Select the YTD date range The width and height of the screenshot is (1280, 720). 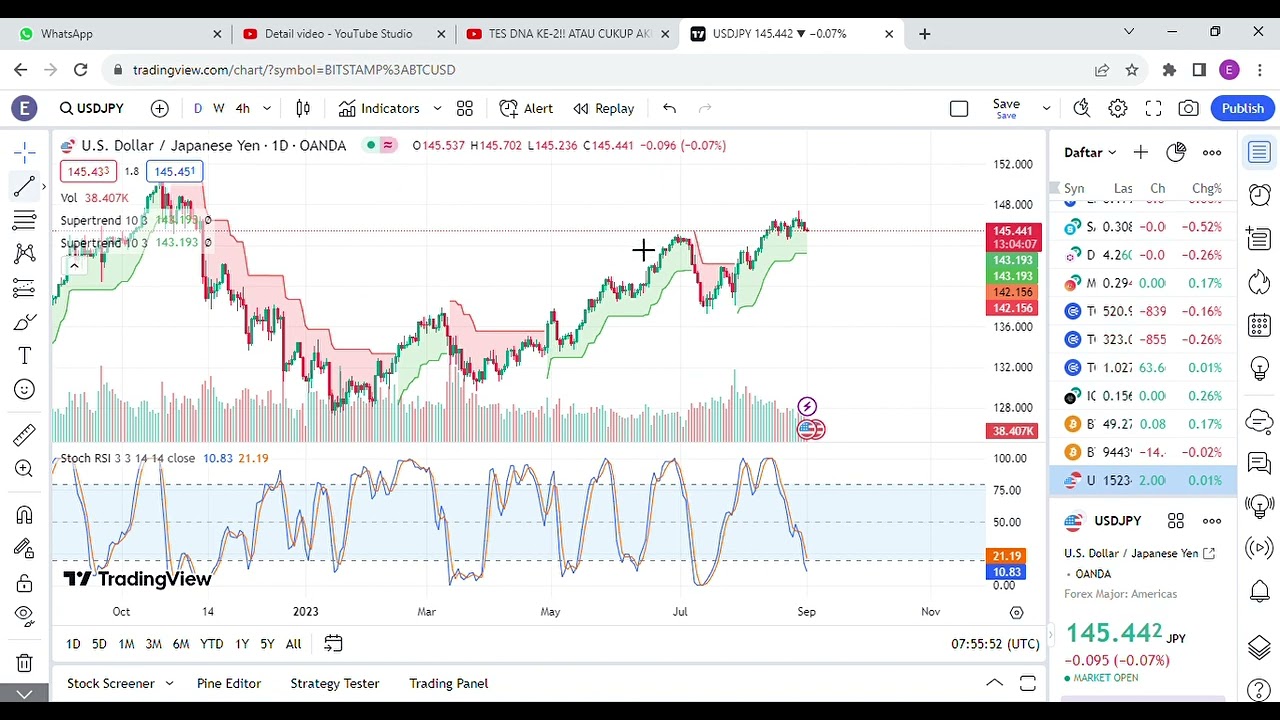211,644
